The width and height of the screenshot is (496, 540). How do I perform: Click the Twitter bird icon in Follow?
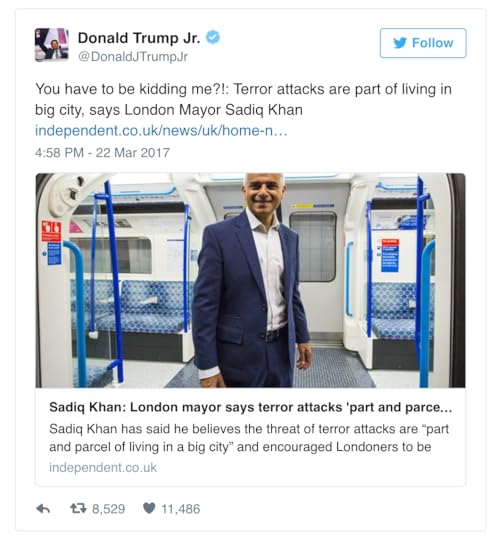coord(400,43)
